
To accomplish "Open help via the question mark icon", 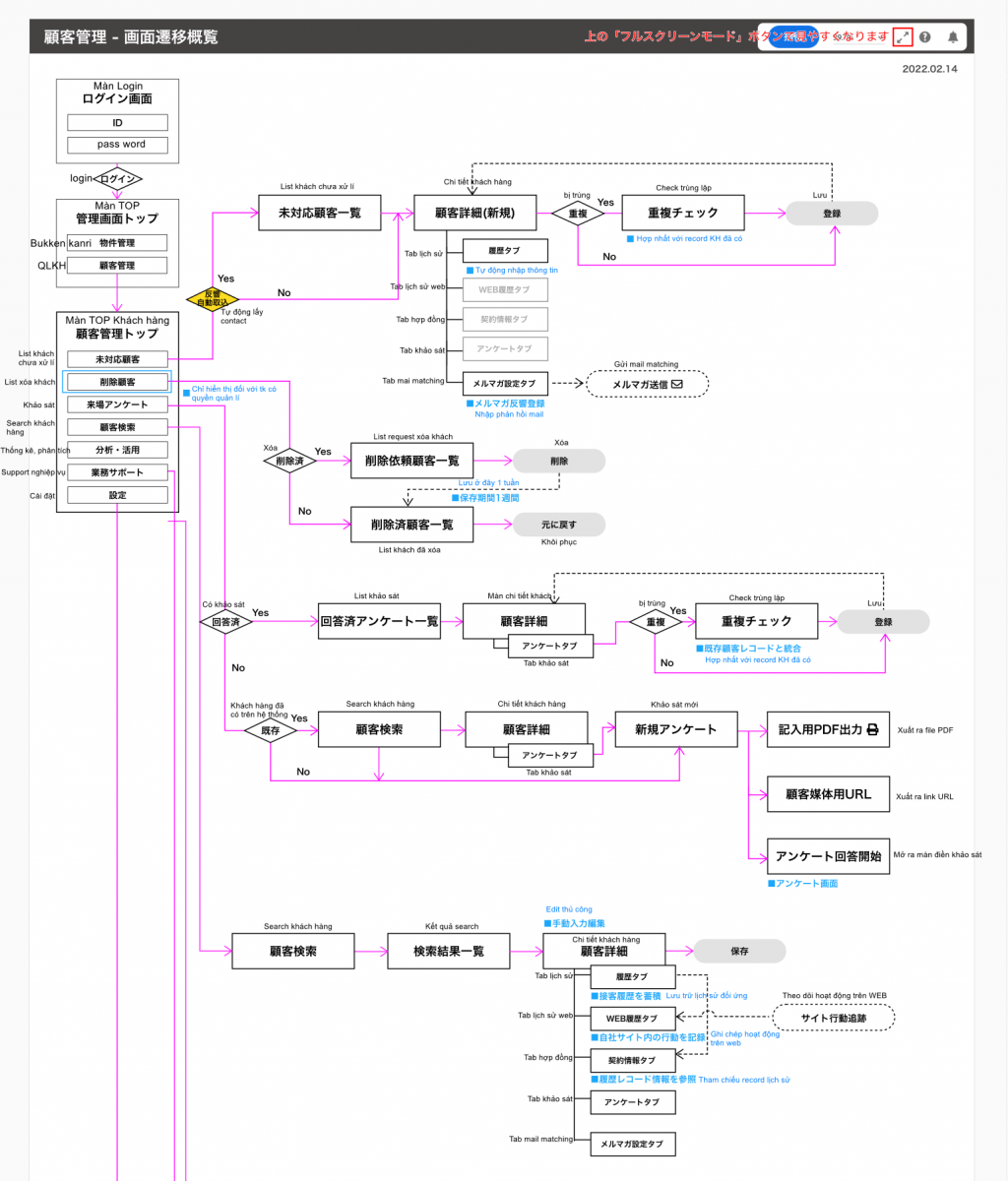I will coord(925,37).
